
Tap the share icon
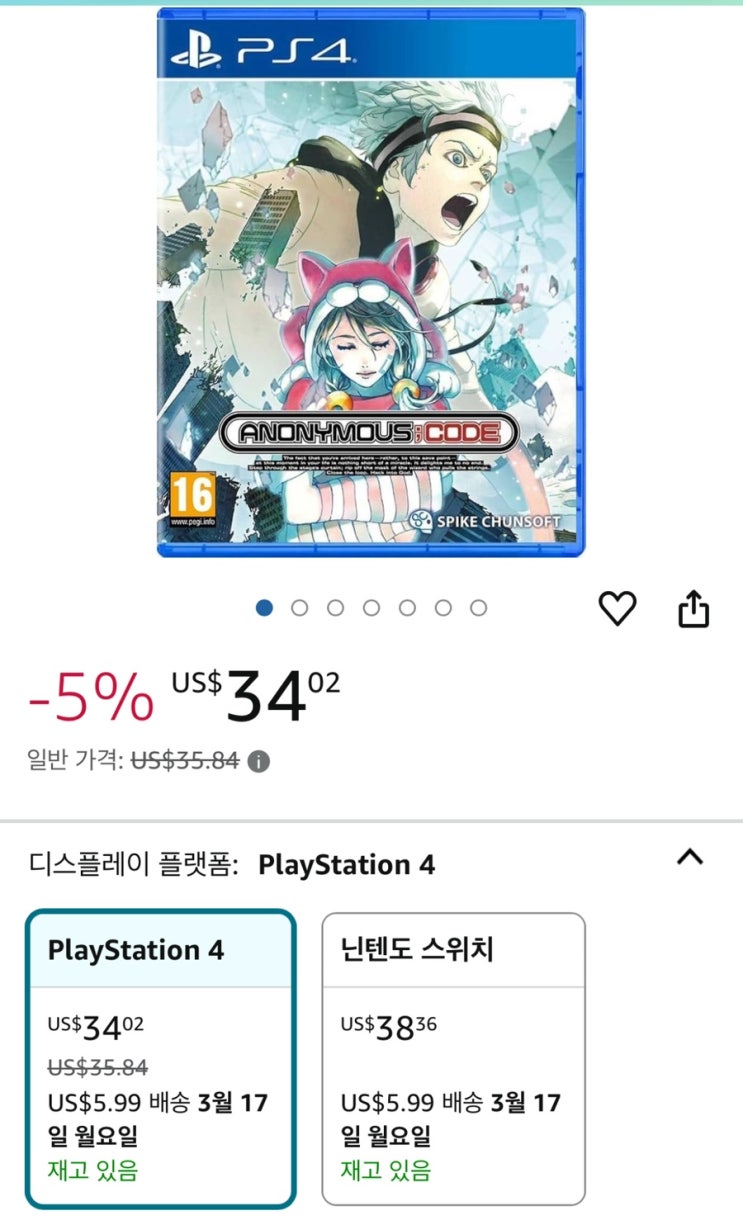(x=693, y=608)
